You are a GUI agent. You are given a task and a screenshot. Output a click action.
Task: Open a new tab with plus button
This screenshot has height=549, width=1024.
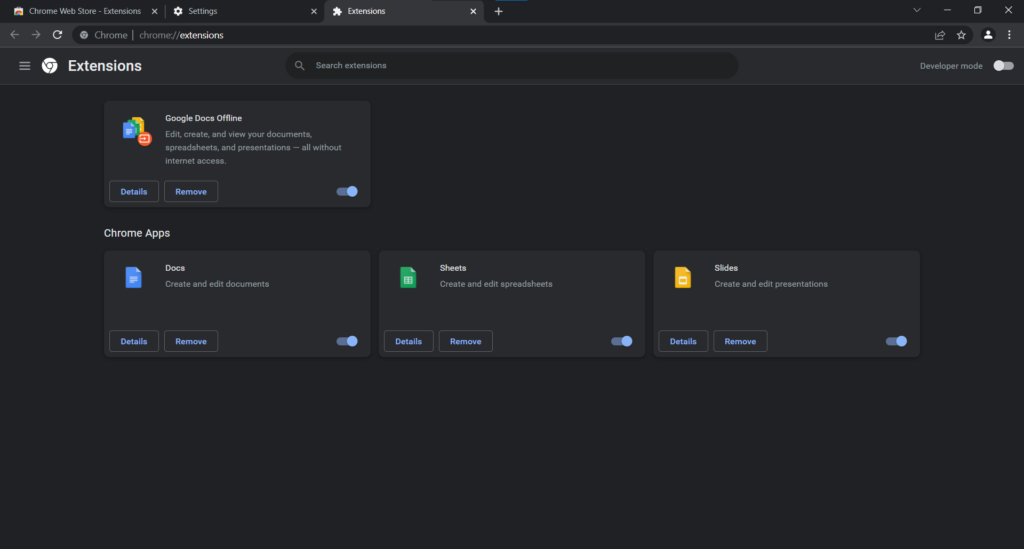498,11
